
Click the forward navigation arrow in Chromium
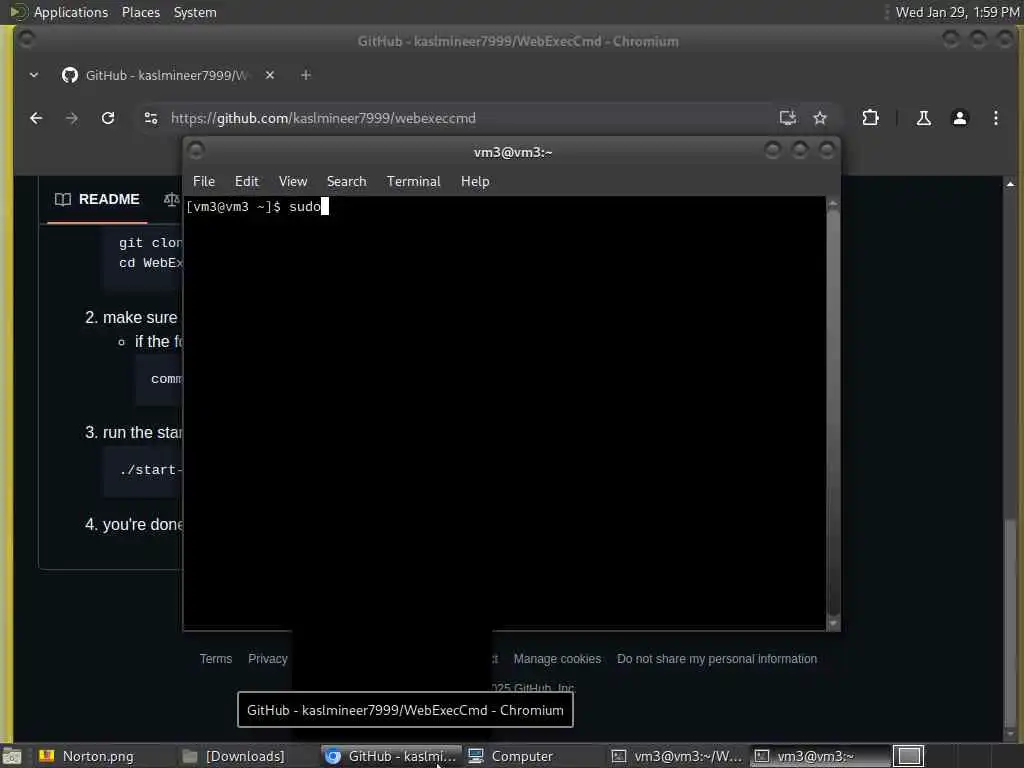pos(72,118)
